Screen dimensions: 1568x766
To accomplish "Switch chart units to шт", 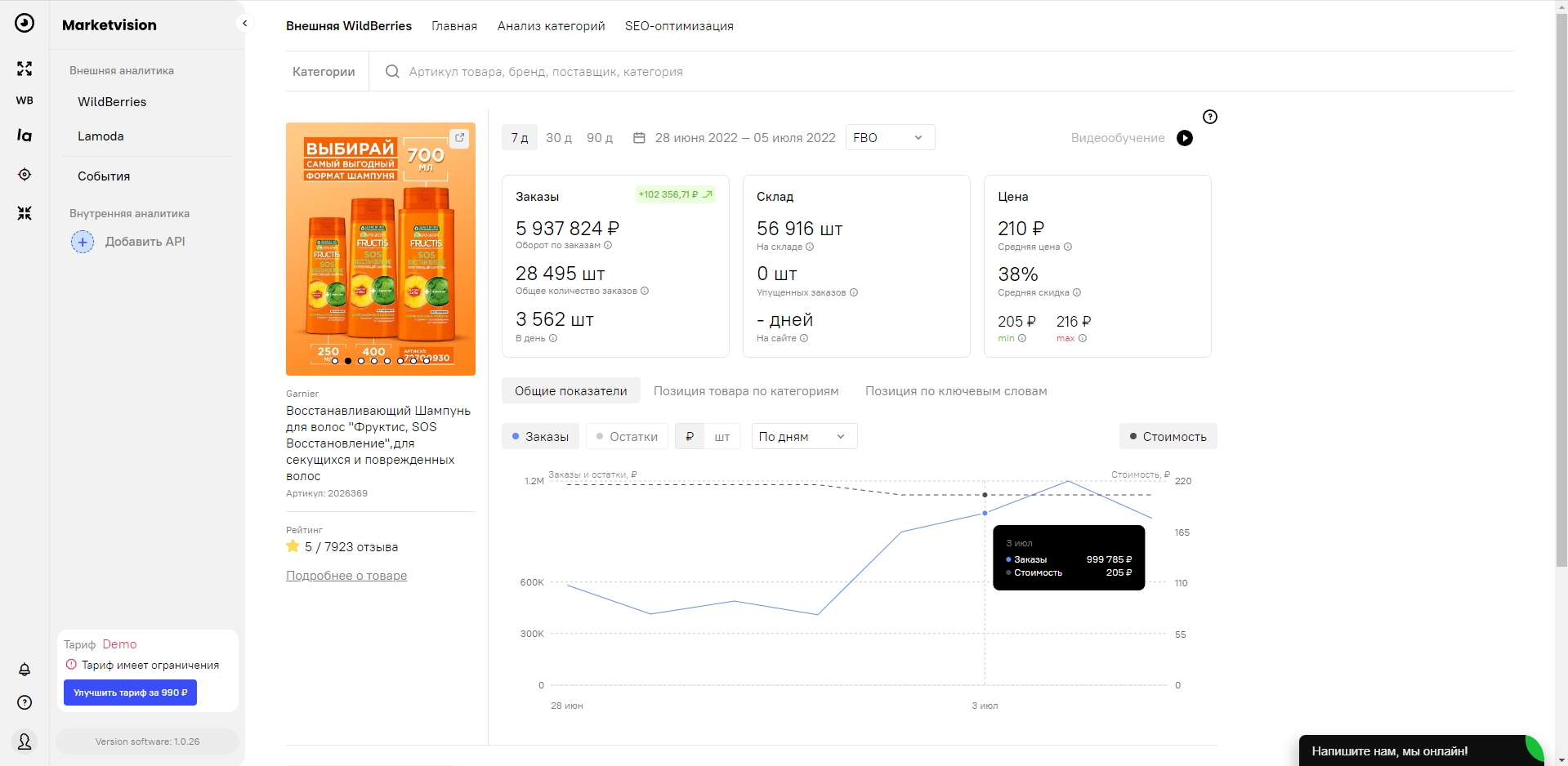I will 722,437.
